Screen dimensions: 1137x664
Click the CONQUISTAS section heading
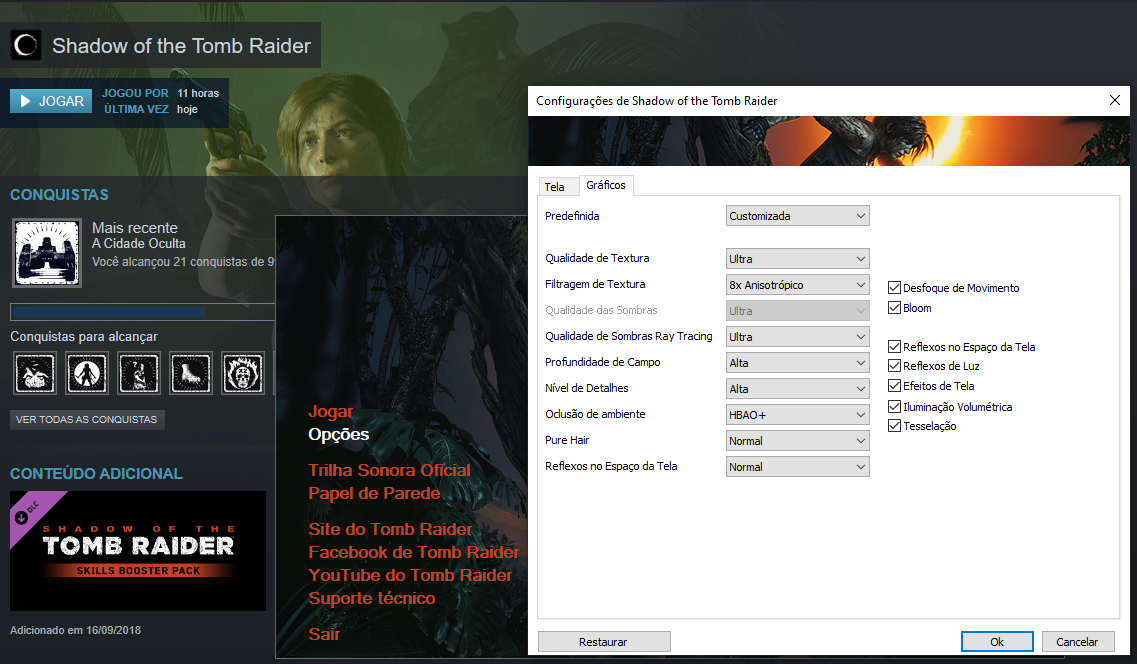pos(59,195)
